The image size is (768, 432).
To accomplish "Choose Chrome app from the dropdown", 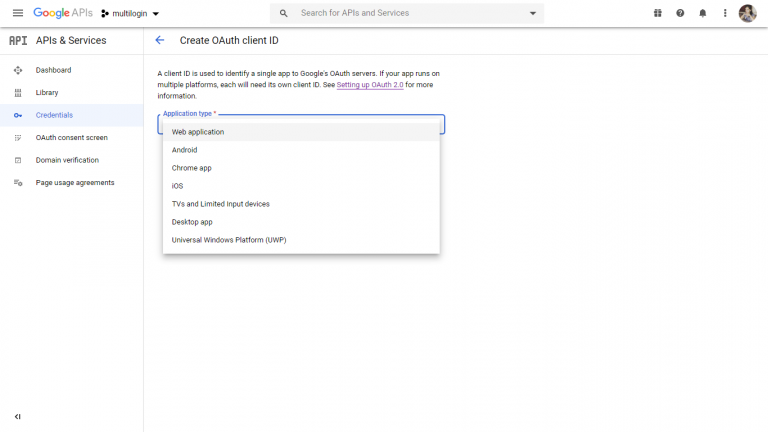I will click(x=301, y=168).
